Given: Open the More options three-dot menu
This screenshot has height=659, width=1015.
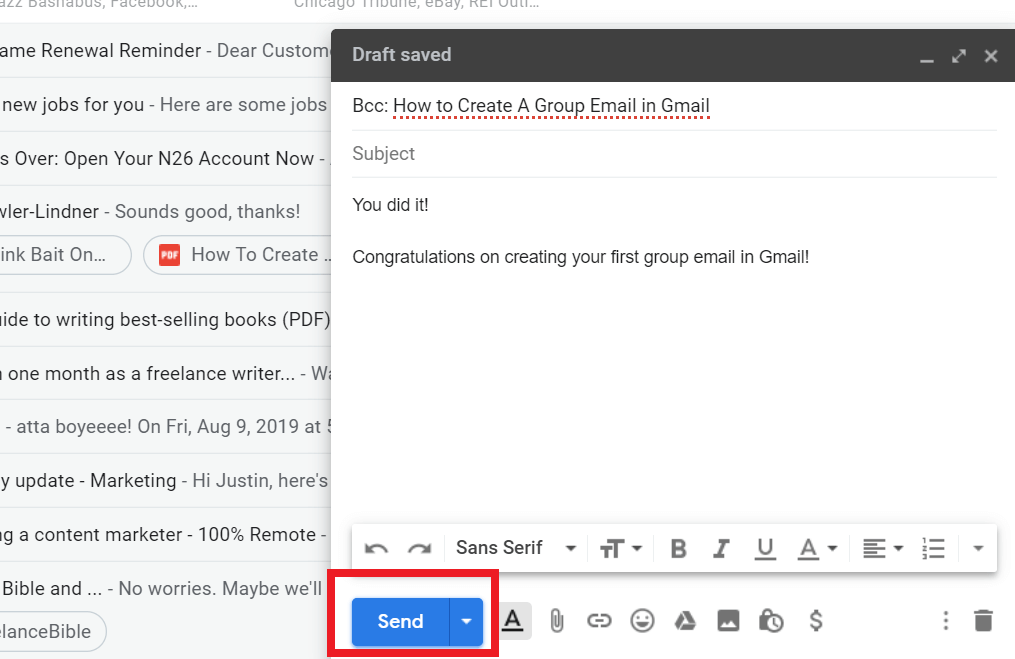Looking at the screenshot, I should (945, 621).
